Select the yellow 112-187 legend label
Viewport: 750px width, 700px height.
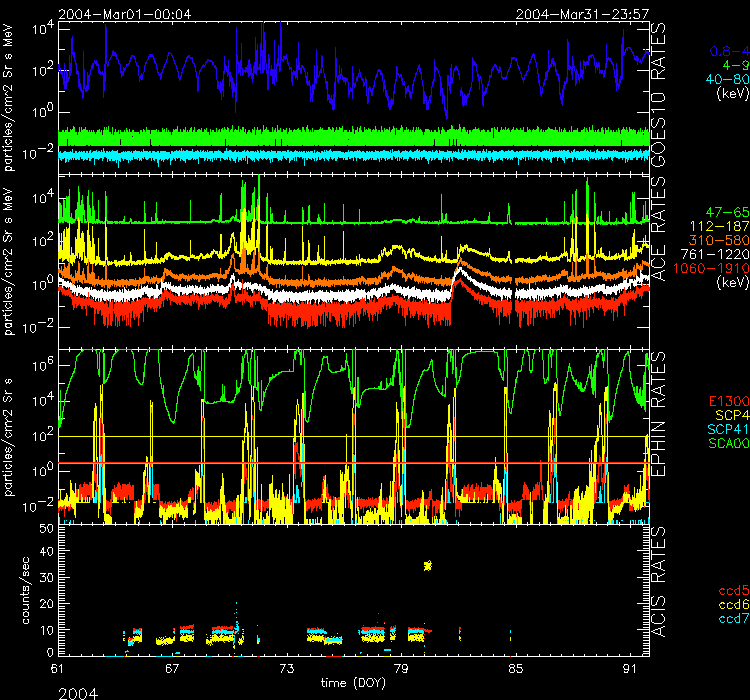coord(722,227)
